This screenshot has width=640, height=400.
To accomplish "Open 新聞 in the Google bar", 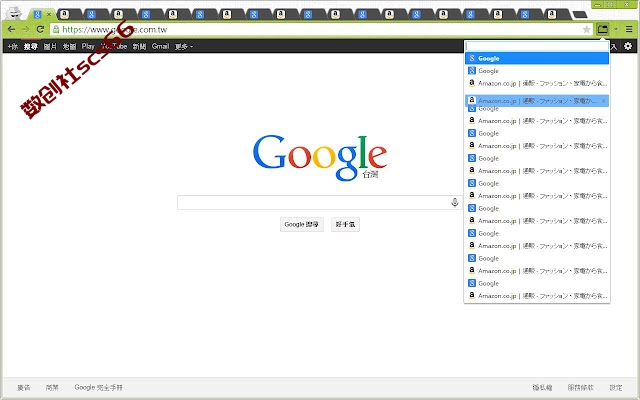I will [139, 47].
